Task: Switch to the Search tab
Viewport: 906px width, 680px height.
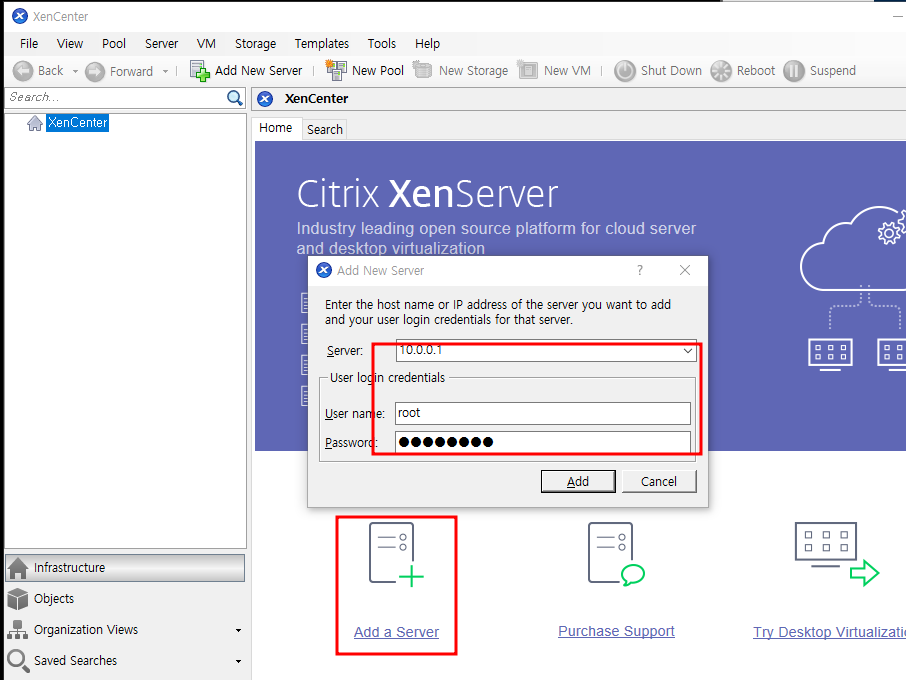Action: [x=325, y=129]
